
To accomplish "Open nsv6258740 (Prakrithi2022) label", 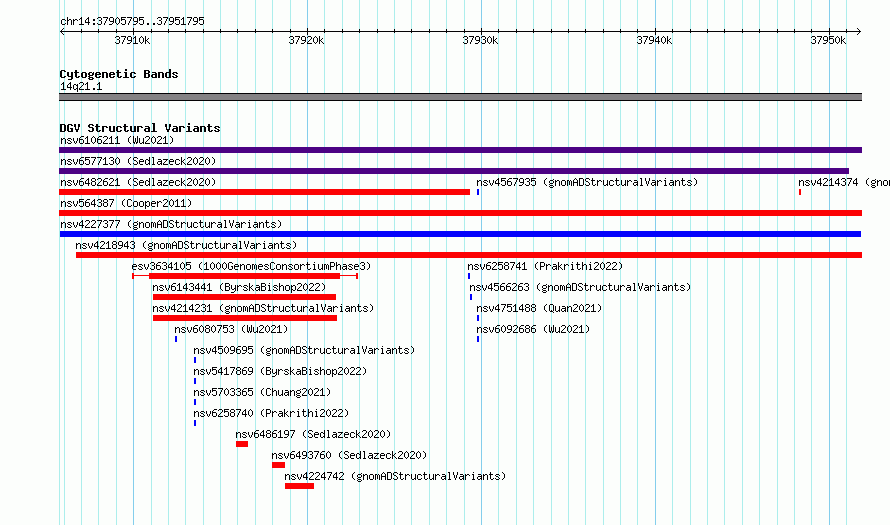I will (x=271, y=413).
